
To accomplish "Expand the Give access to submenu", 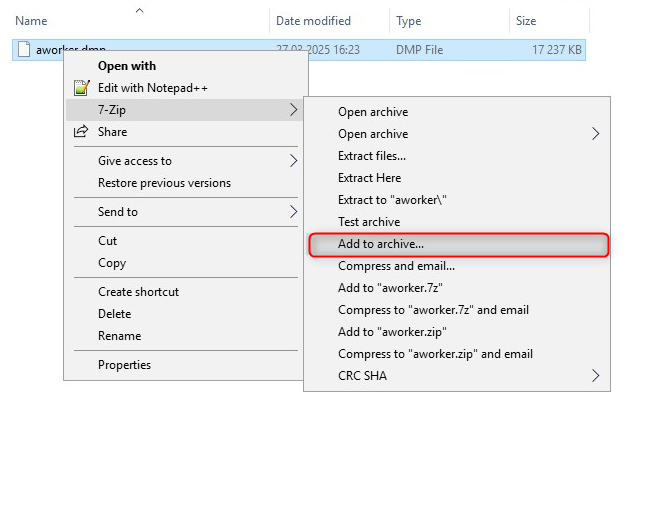I will tap(293, 161).
